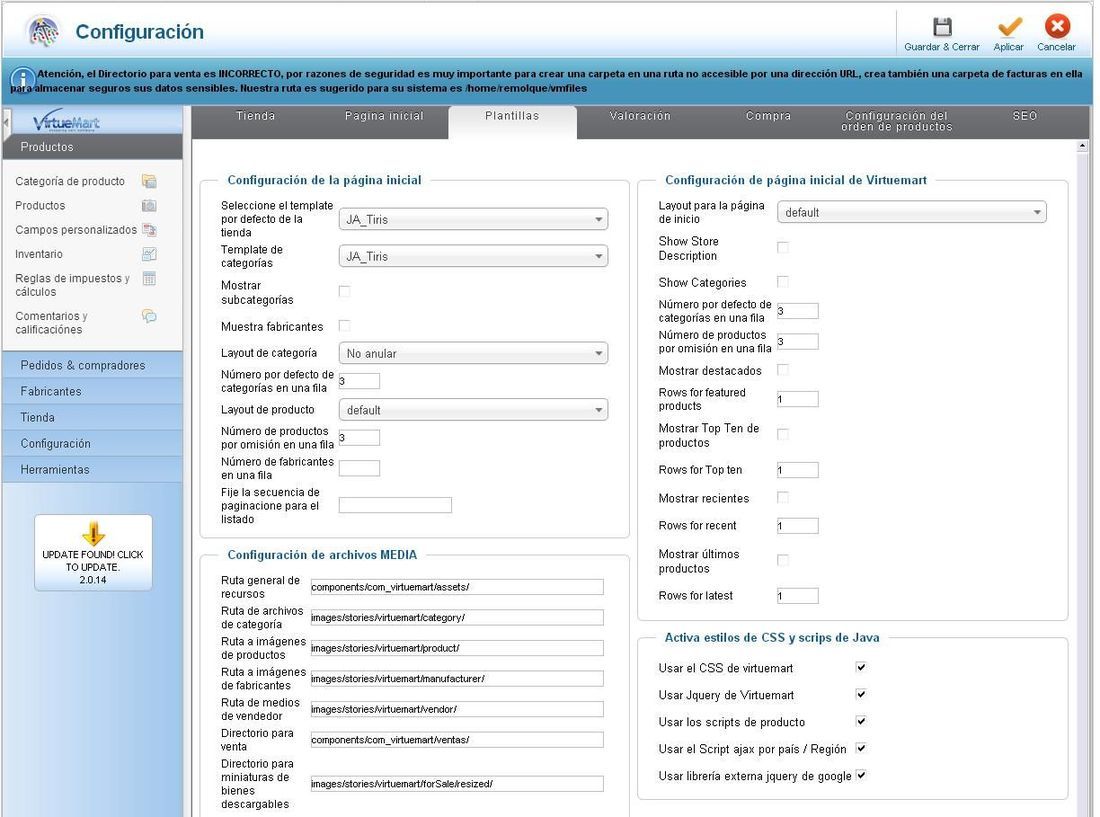Open Inventario link
Screen dimensions: 1100x817
tap(39, 254)
